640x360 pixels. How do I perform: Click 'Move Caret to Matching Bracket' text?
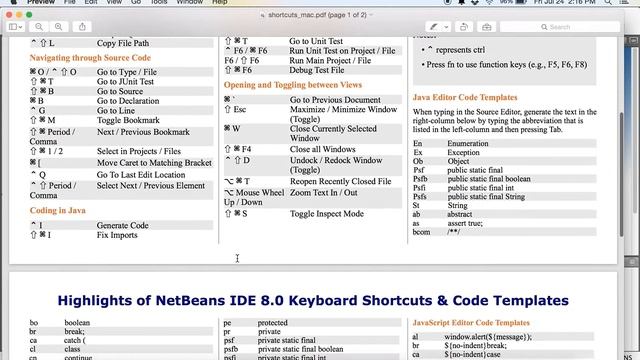pos(154,163)
